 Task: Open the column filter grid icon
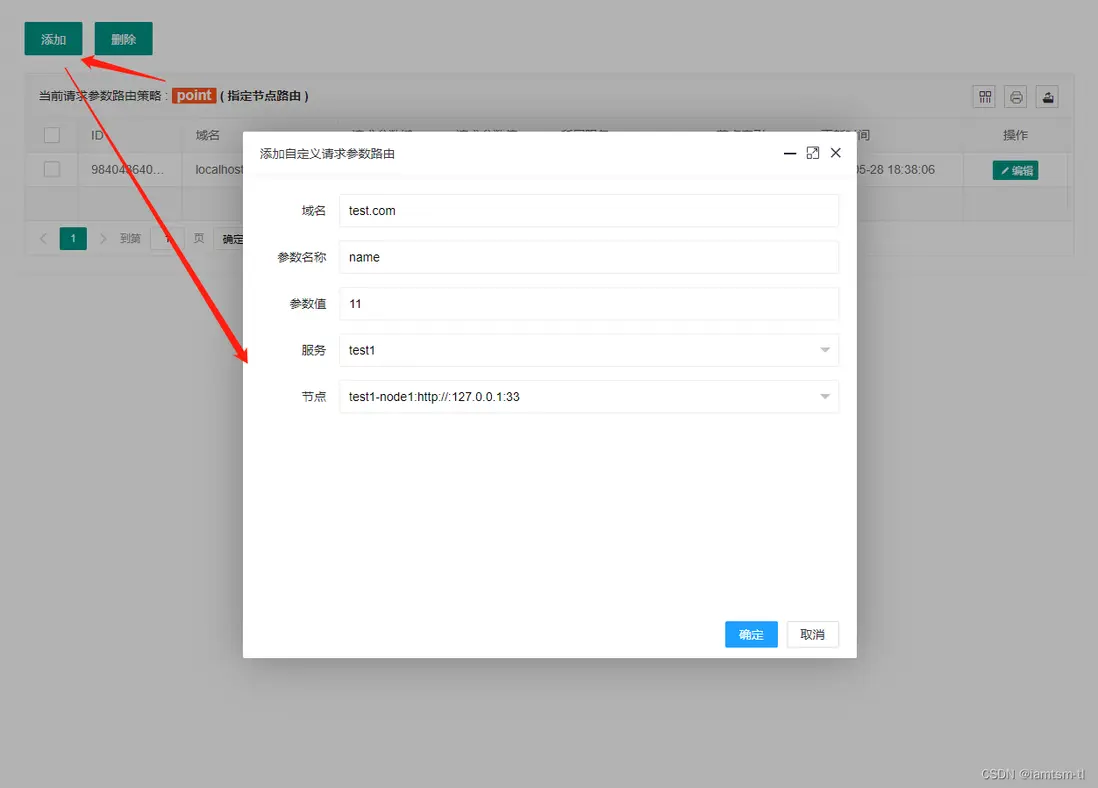[985, 97]
